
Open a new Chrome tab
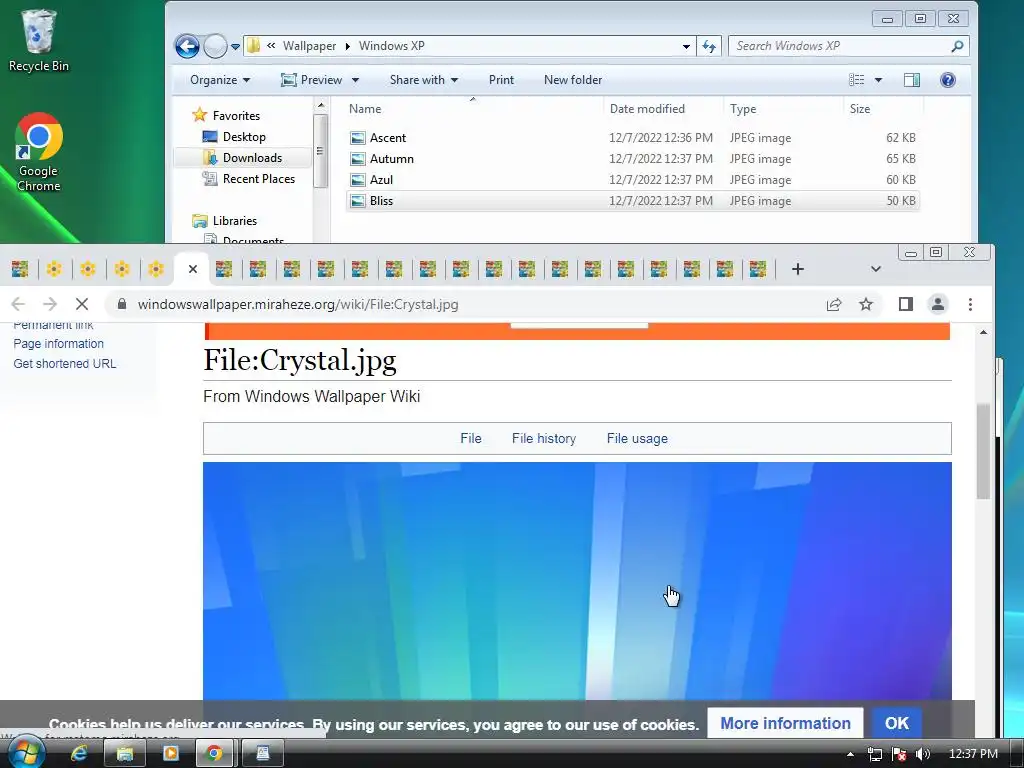coord(797,269)
